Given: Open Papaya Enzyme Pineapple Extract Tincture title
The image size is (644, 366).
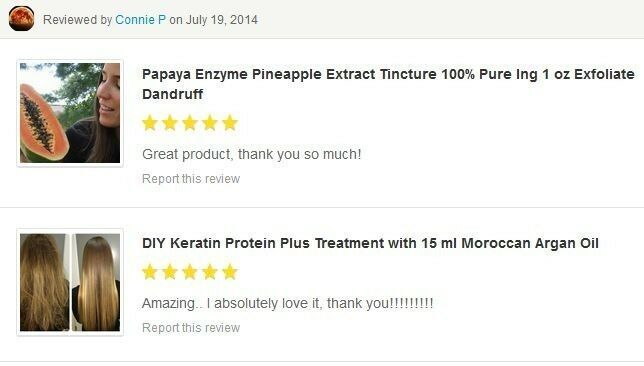Looking at the screenshot, I should [x=388, y=84].
